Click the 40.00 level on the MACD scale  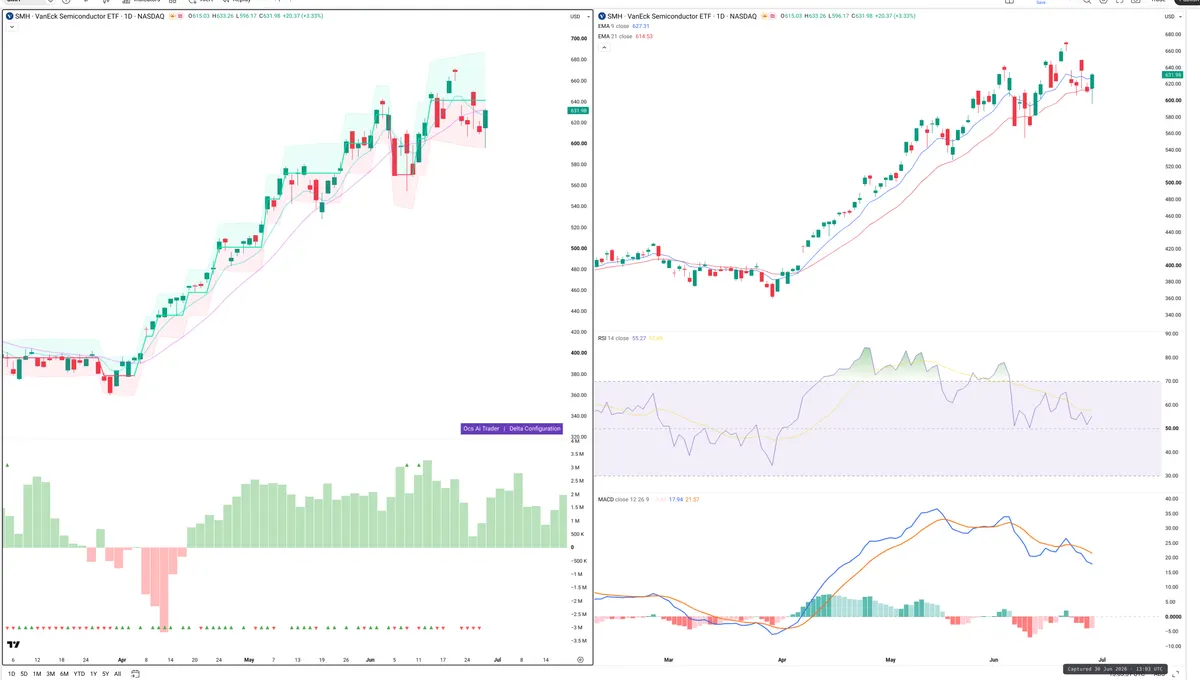click(1174, 498)
